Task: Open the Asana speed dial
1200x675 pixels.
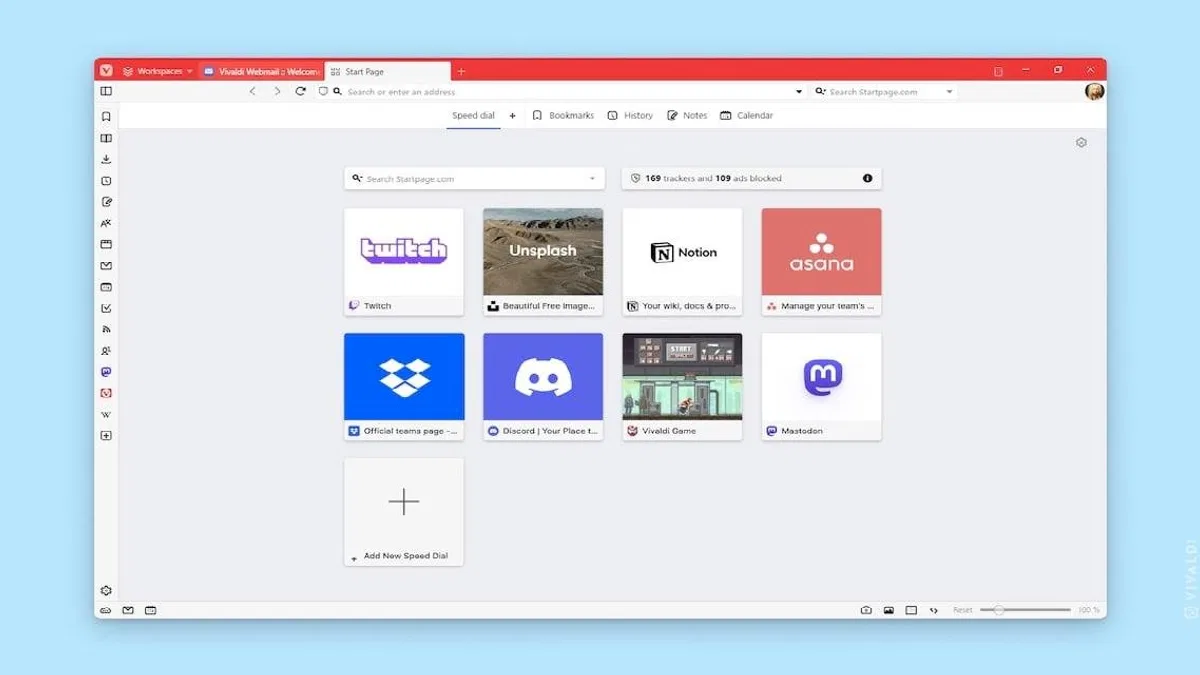Action: tap(821, 261)
